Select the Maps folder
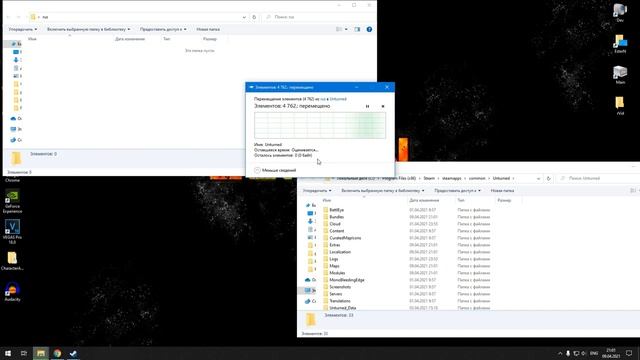Viewport: 640px width, 360px height. (334, 266)
